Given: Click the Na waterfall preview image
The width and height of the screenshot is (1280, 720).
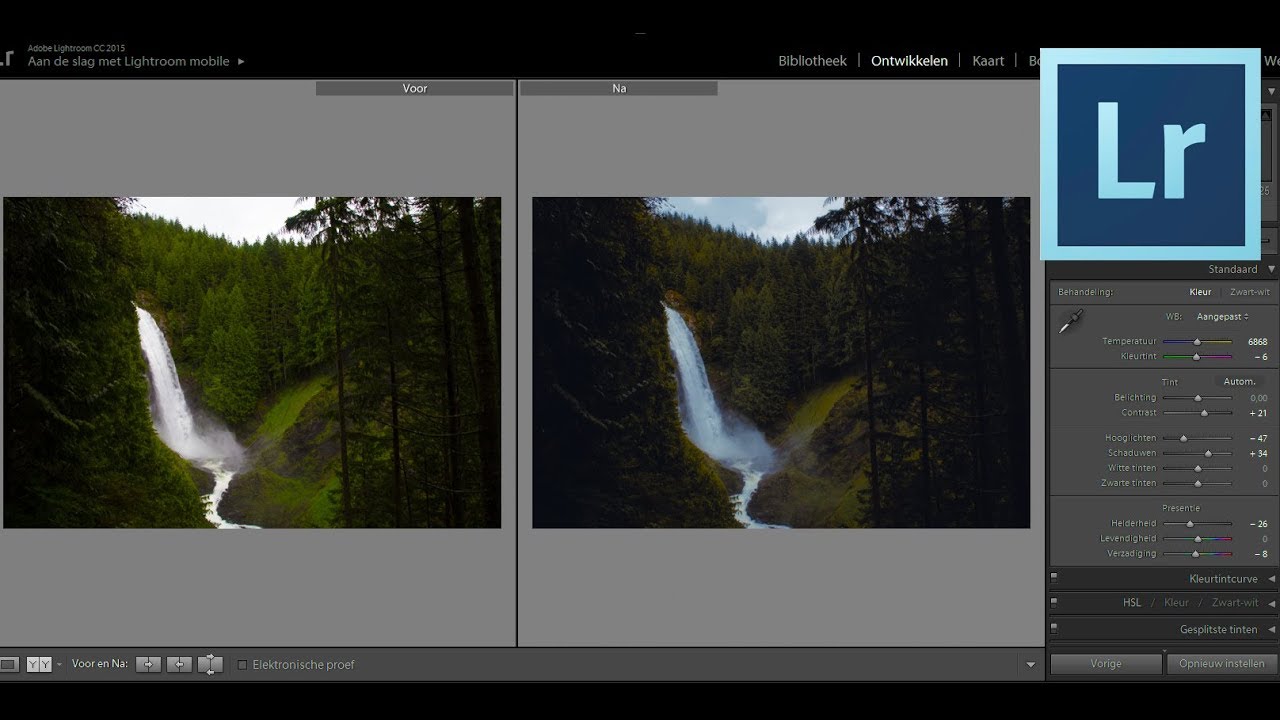Looking at the screenshot, I should pyautogui.click(x=781, y=363).
